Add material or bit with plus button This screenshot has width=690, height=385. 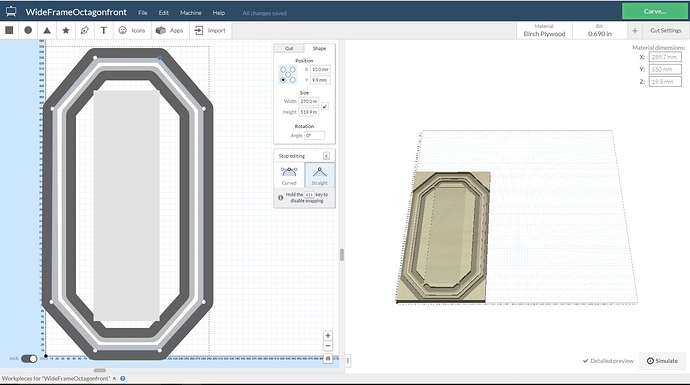click(635, 31)
